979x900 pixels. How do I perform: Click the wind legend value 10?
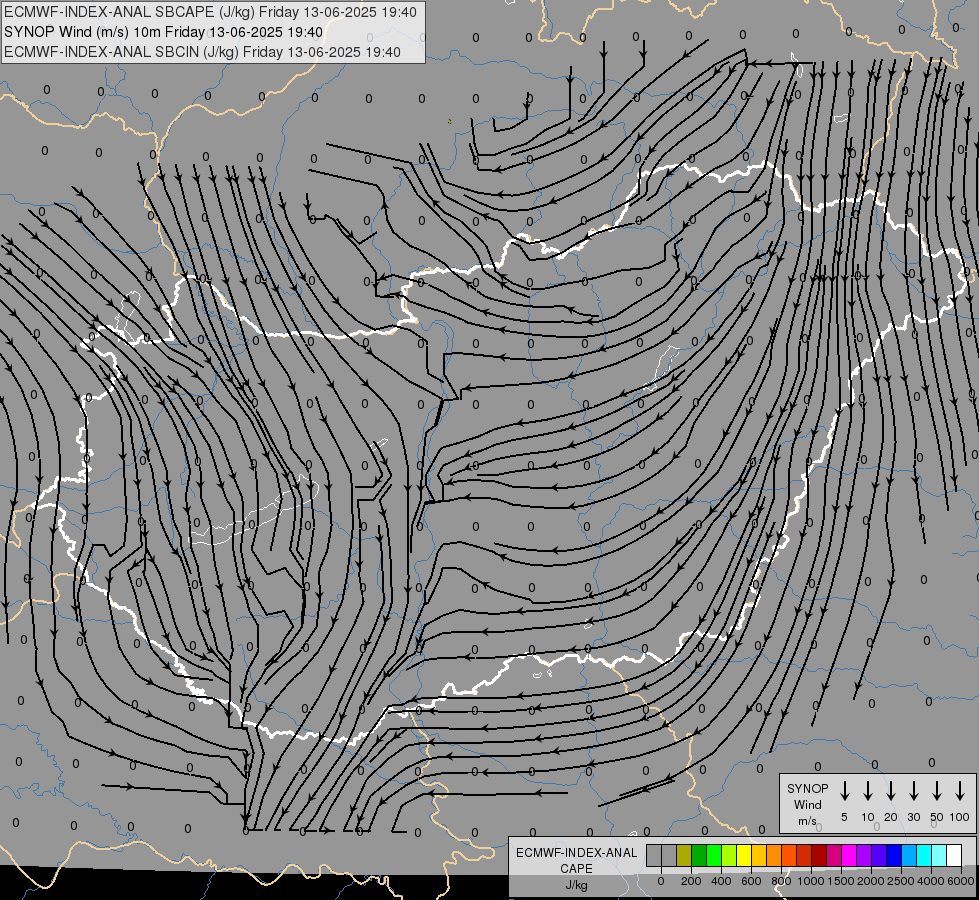tap(868, 817)
